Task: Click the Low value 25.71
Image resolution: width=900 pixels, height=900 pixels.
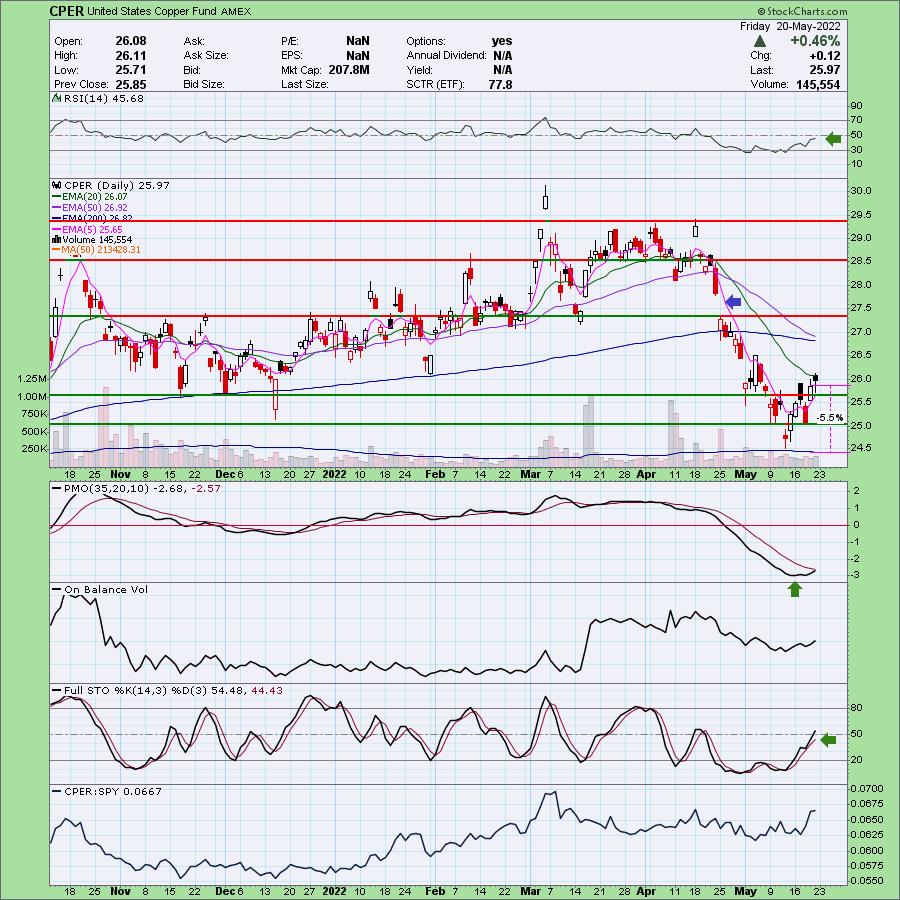Action: click(131, 70)
